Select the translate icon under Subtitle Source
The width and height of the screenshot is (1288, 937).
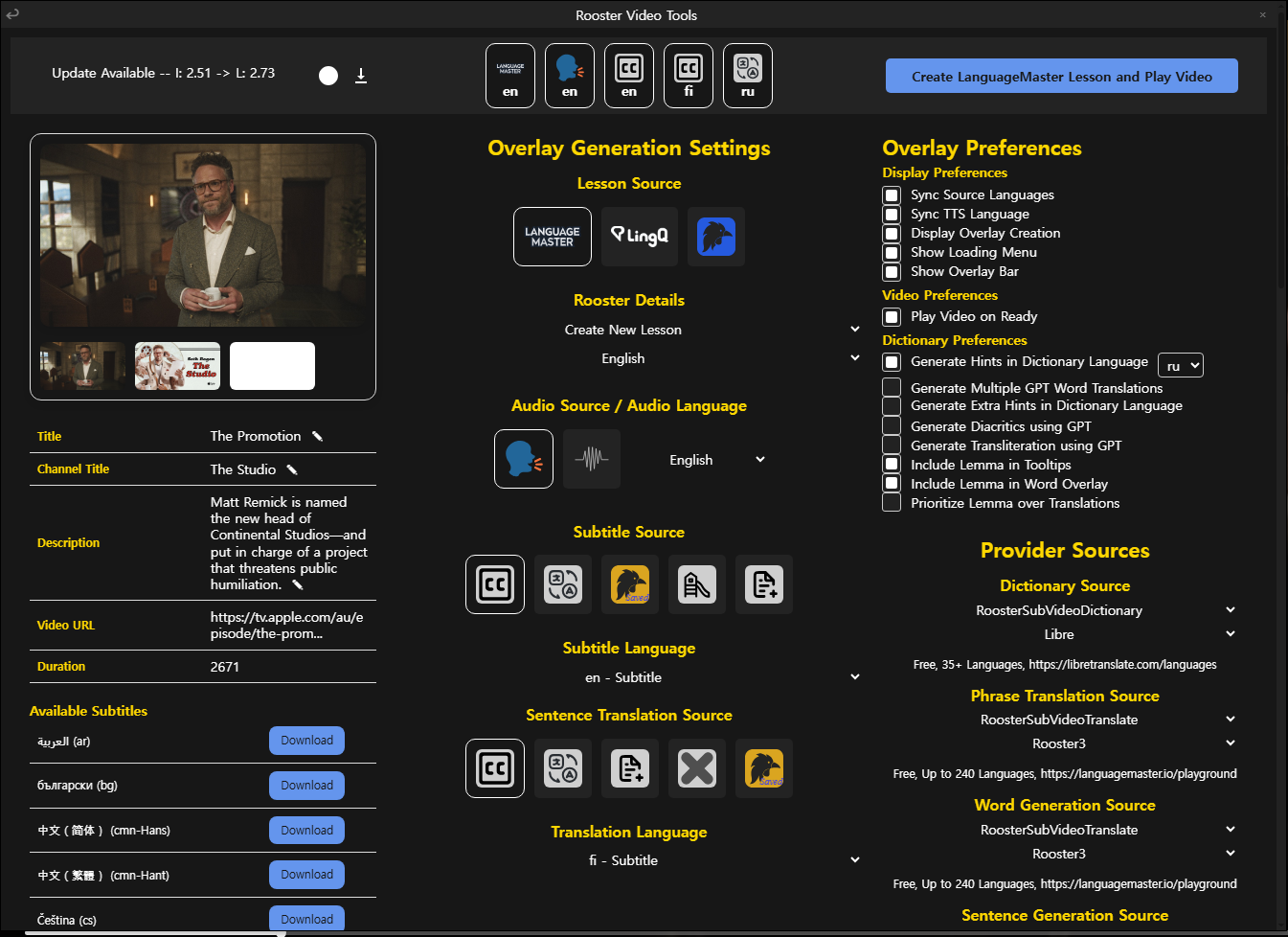click(x=563, y=584)
